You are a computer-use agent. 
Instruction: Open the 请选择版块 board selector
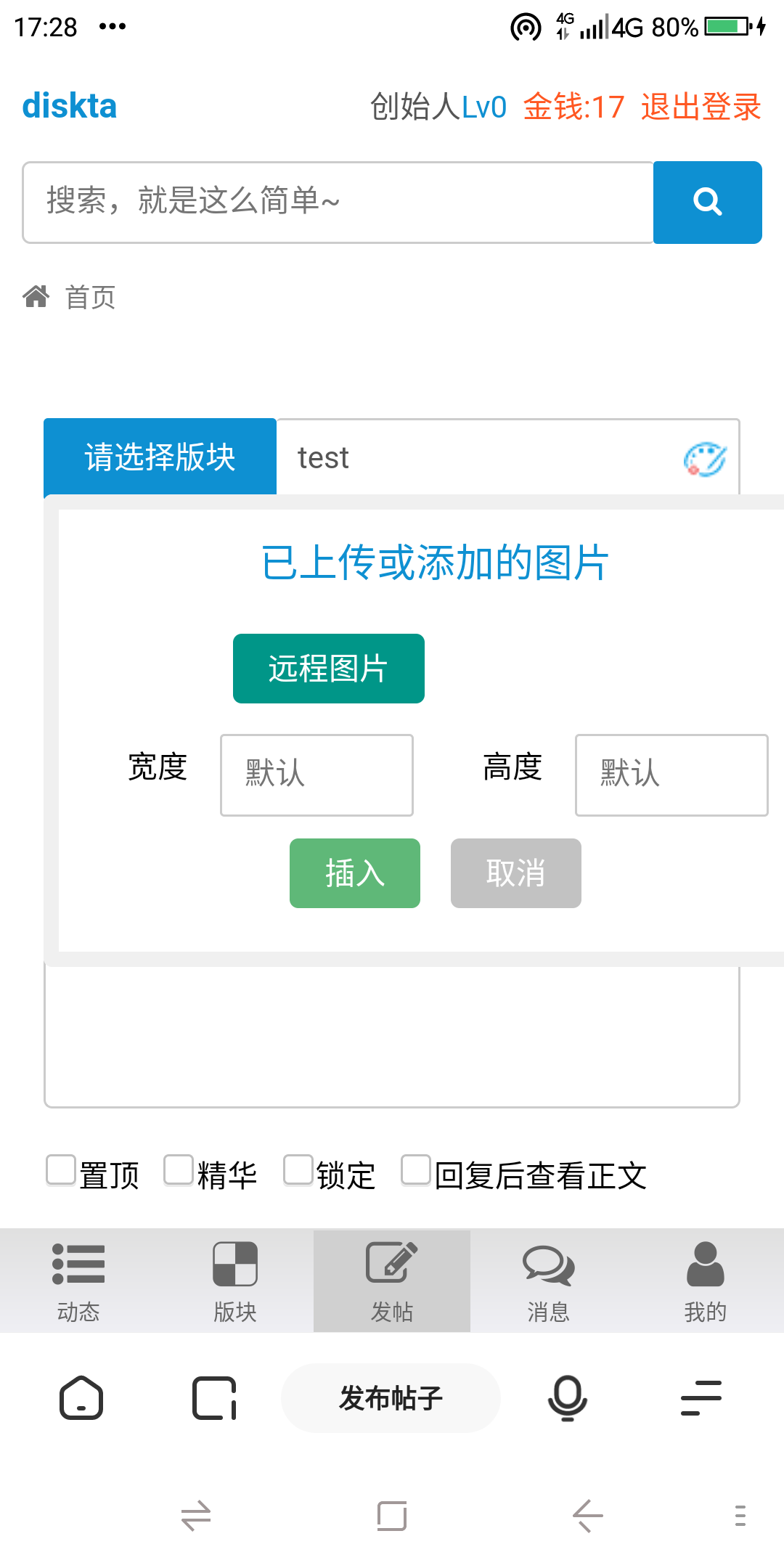160,457
